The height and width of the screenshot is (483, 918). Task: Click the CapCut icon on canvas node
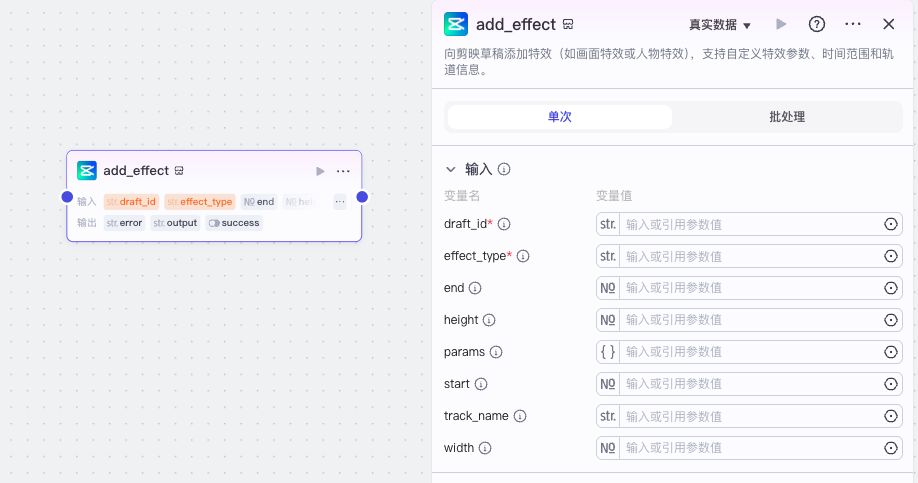(x=87, y=170)
